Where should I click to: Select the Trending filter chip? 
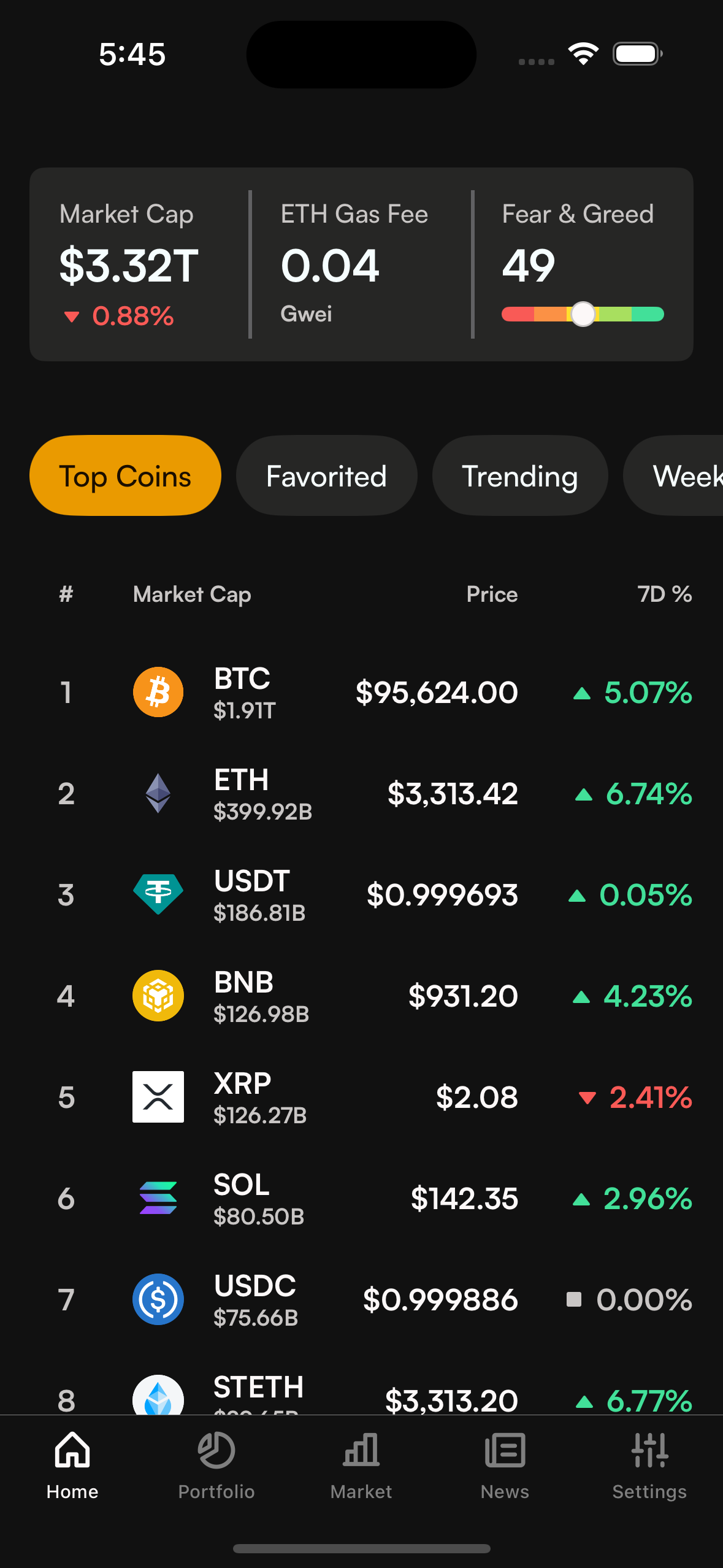click(519, 476)
